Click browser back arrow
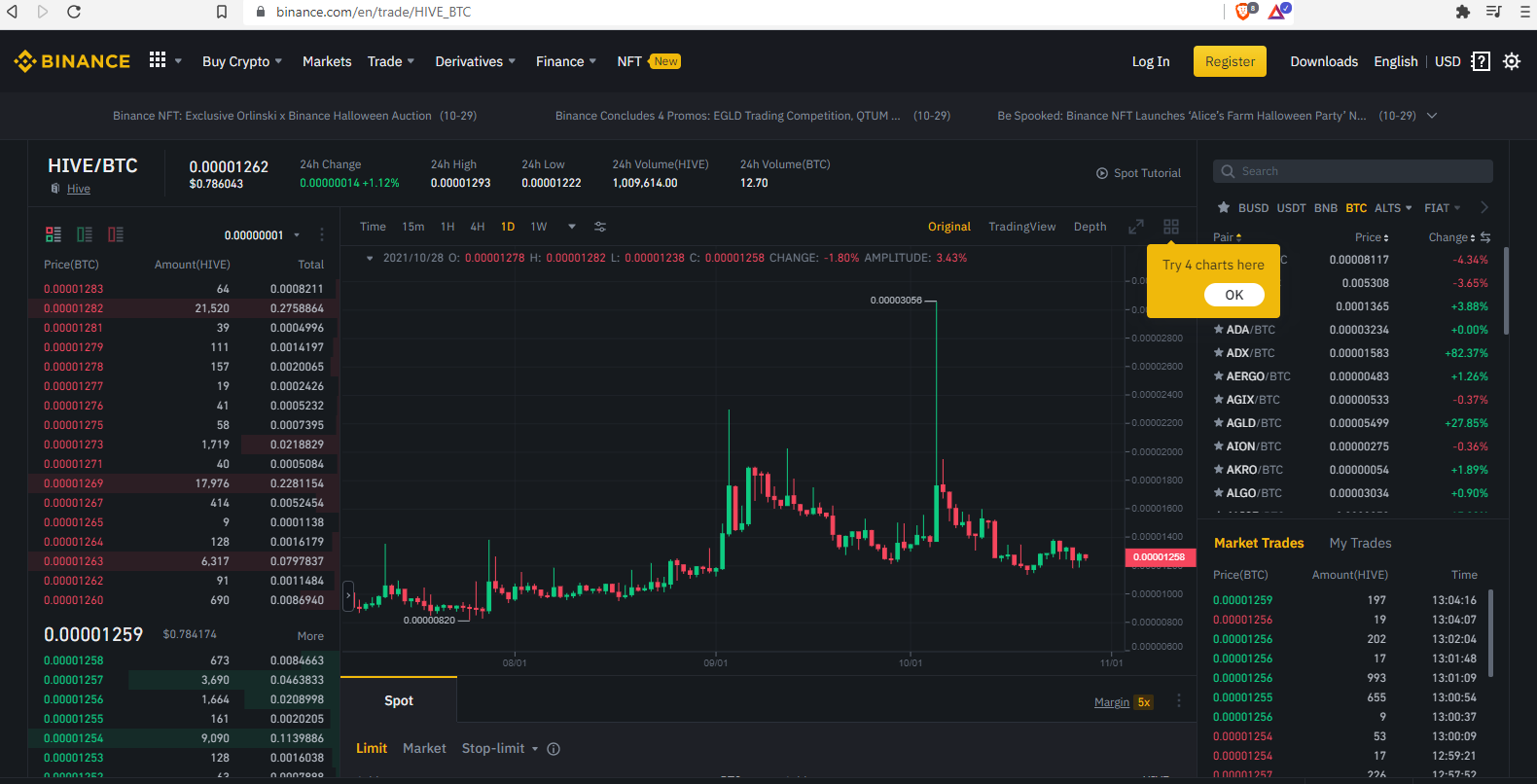This screenshot has width=1537, height=784. pos(13,12)
